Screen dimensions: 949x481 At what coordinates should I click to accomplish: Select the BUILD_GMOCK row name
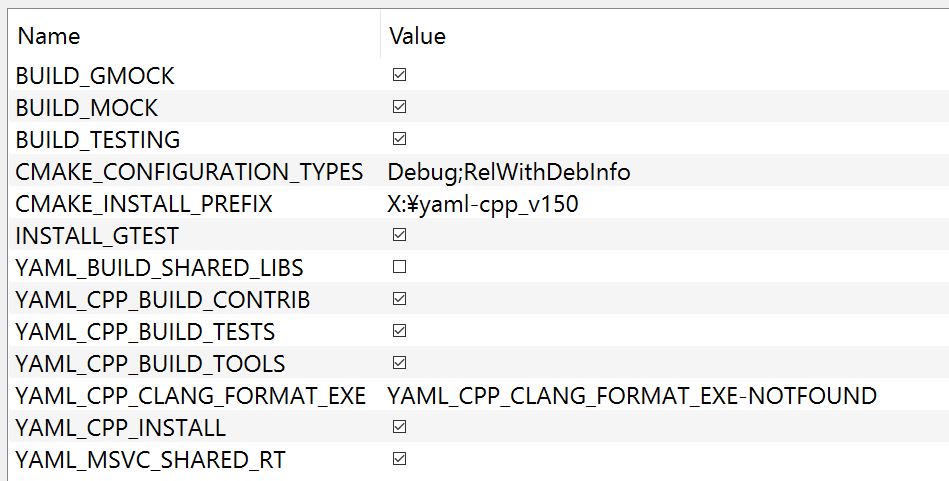point(95,76)
